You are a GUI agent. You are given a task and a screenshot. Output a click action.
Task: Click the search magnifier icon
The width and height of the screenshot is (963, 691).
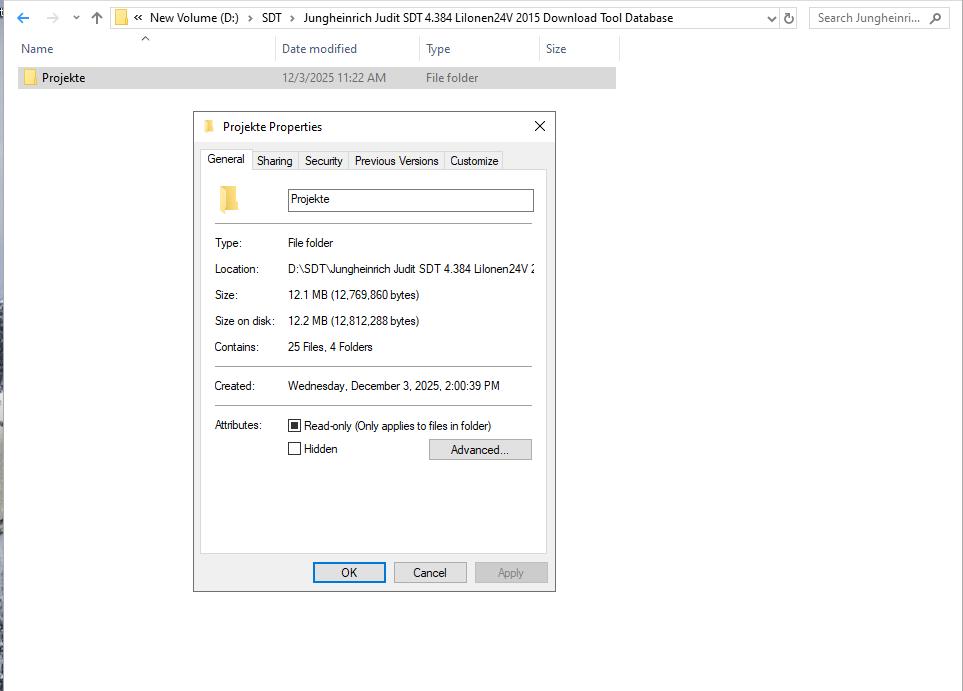point(932,17)
